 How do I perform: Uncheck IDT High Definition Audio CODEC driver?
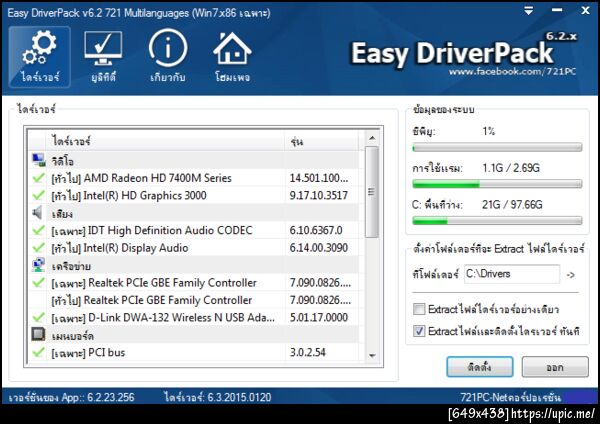[x=38, y=230]
